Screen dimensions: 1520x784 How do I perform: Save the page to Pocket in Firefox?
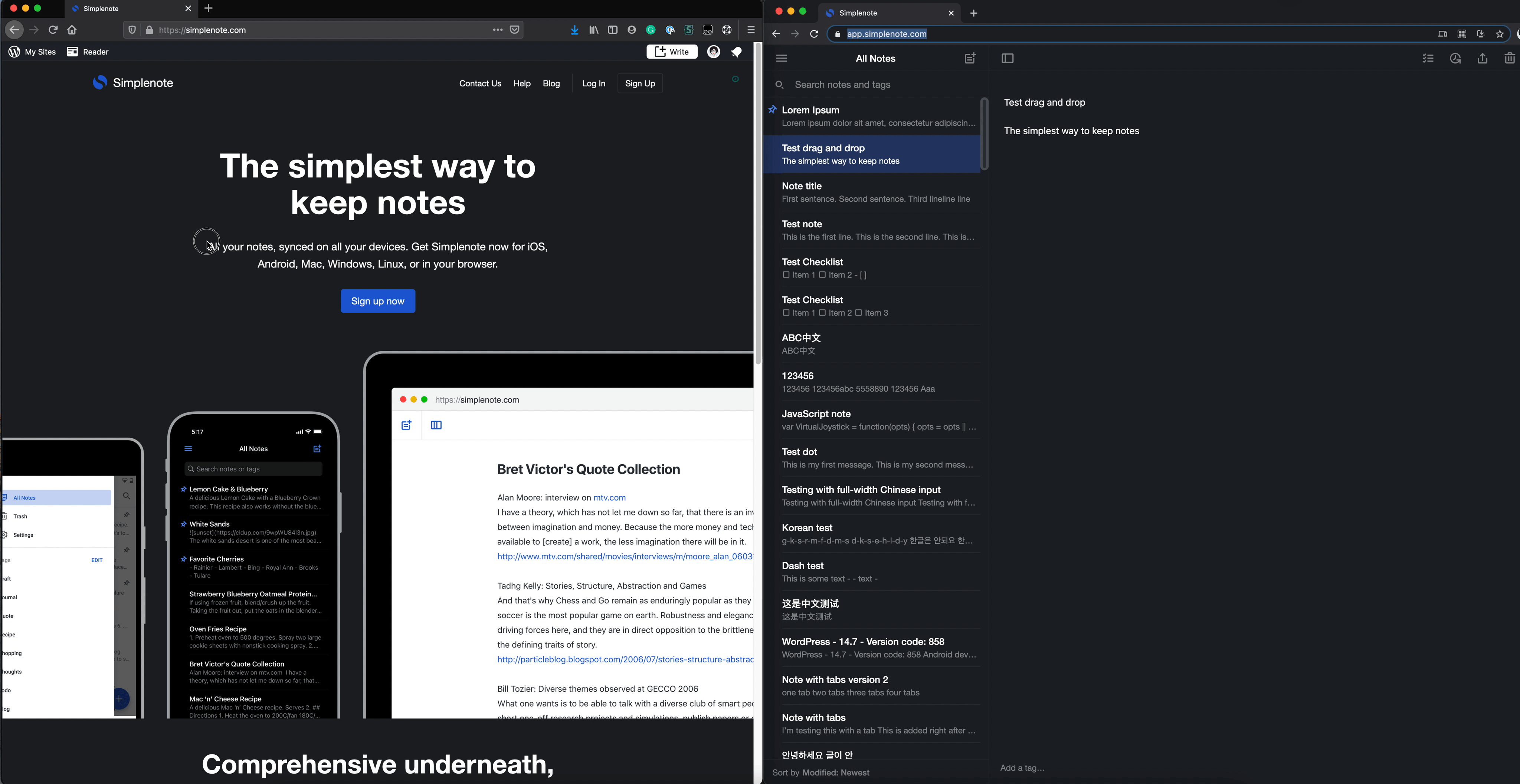pos(515,30)
